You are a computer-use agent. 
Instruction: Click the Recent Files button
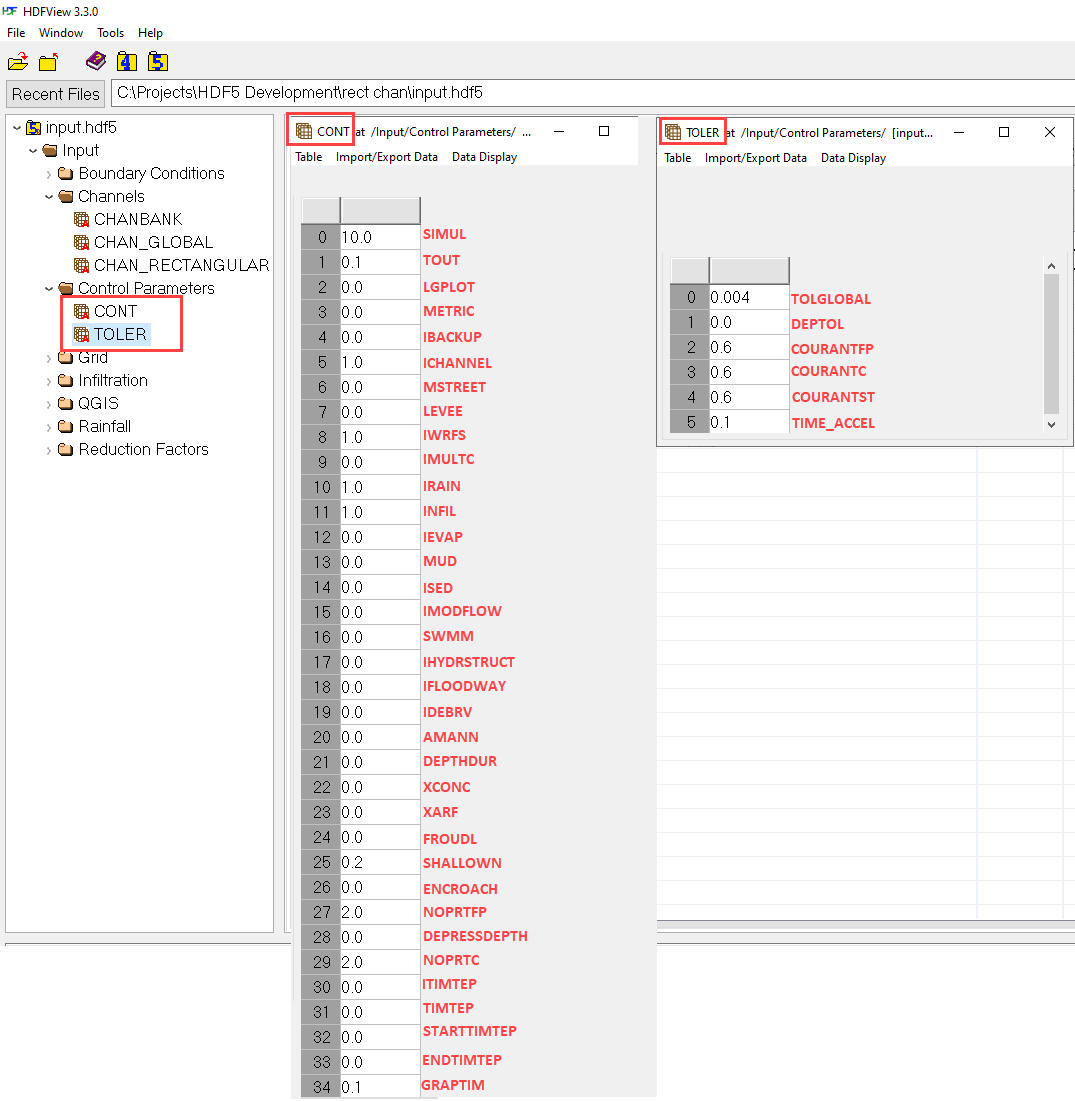pyautogui.click(x=56, y=94)
